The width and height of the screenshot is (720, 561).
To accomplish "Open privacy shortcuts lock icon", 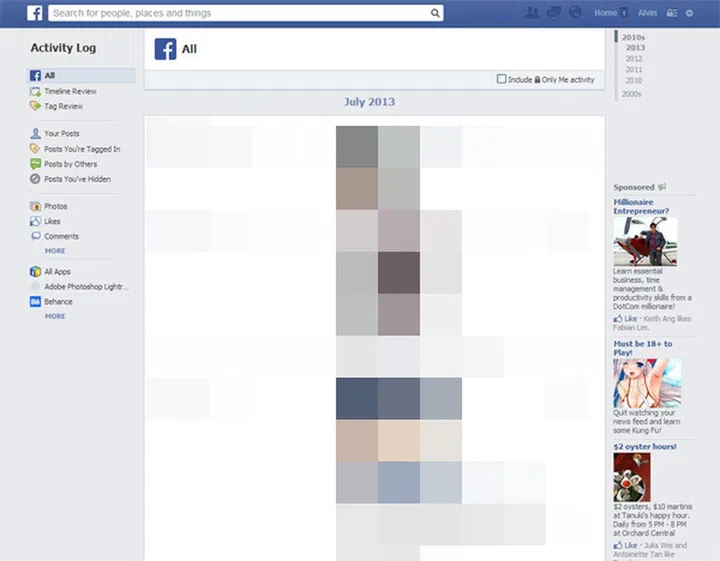I will (x=671, y=13).
